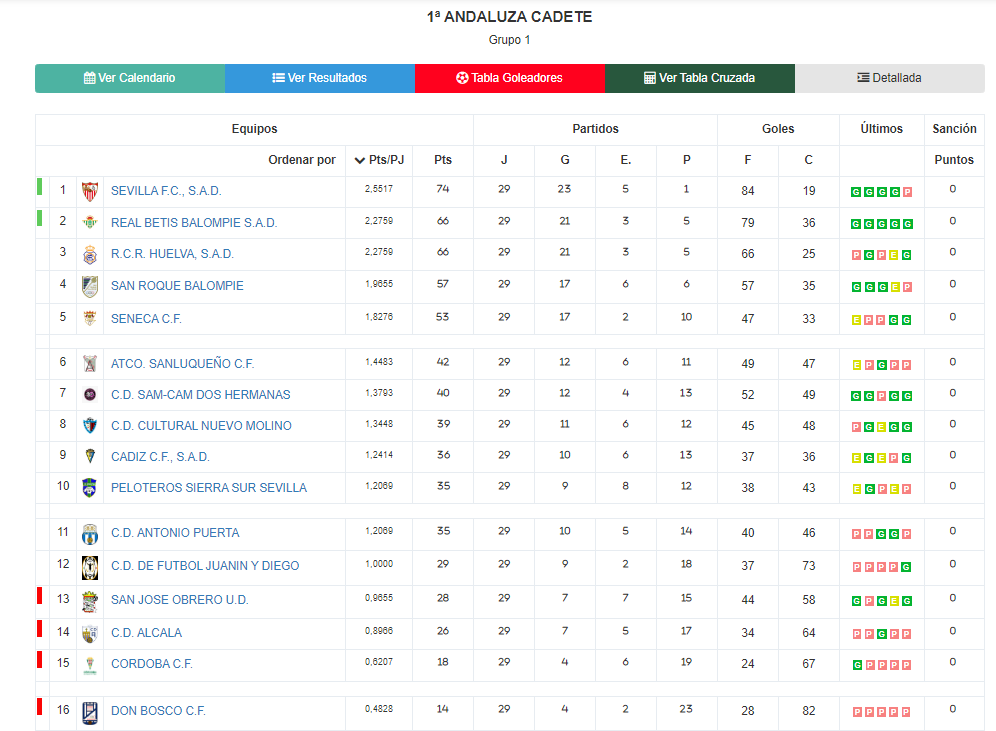Click the Cadiz C.F. crest
Screen dimensions: 996x731
pos(90,456)
